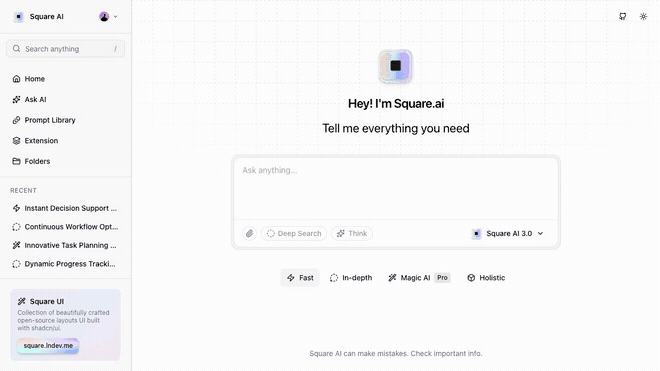This screenshot has height=371, width=660.
Task: Open recent chat Dynamic Progress Tracki...
Action: pyautogui.click(x=65, y=264)
